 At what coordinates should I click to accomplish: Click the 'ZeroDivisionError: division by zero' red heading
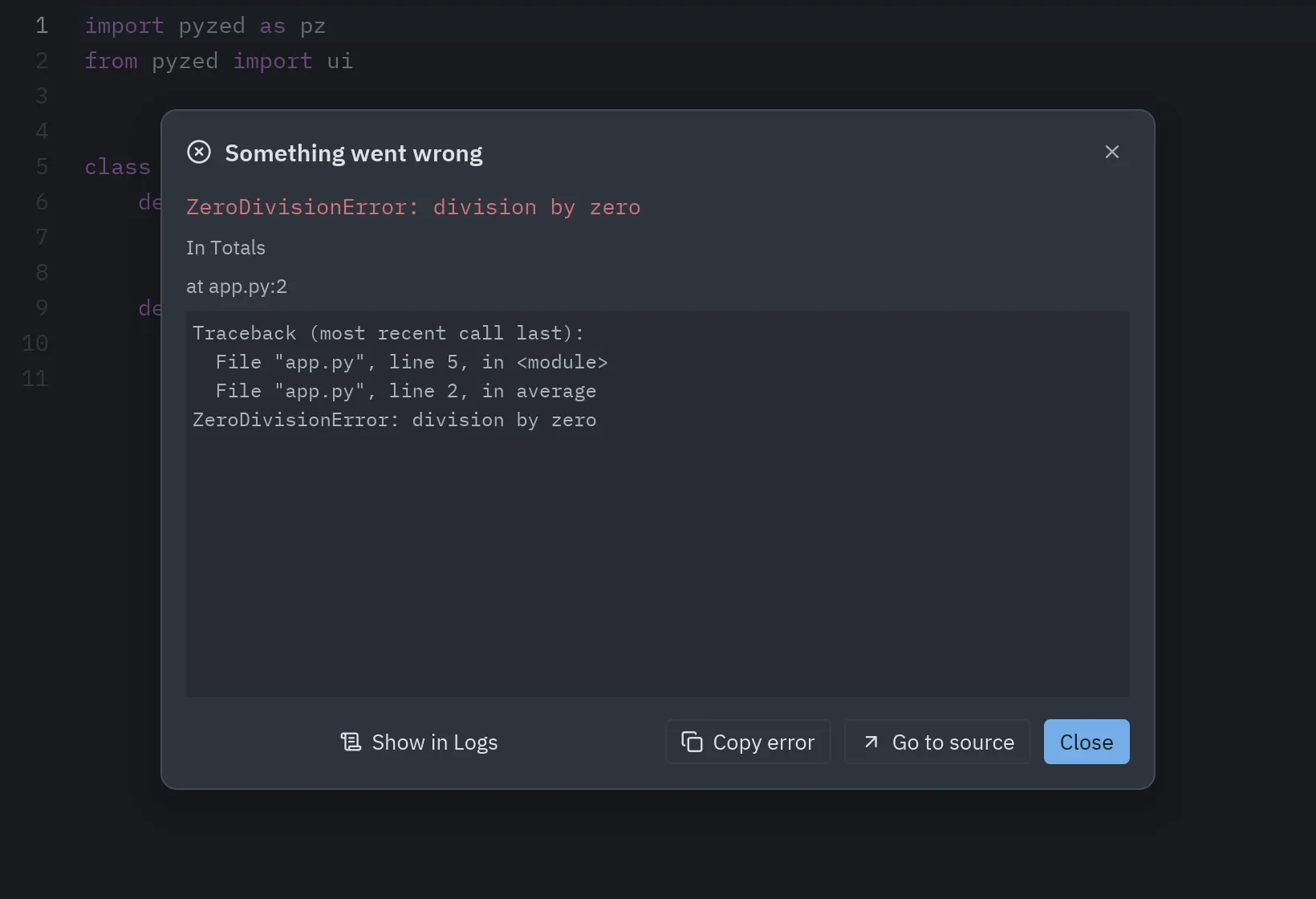(413, 207)
